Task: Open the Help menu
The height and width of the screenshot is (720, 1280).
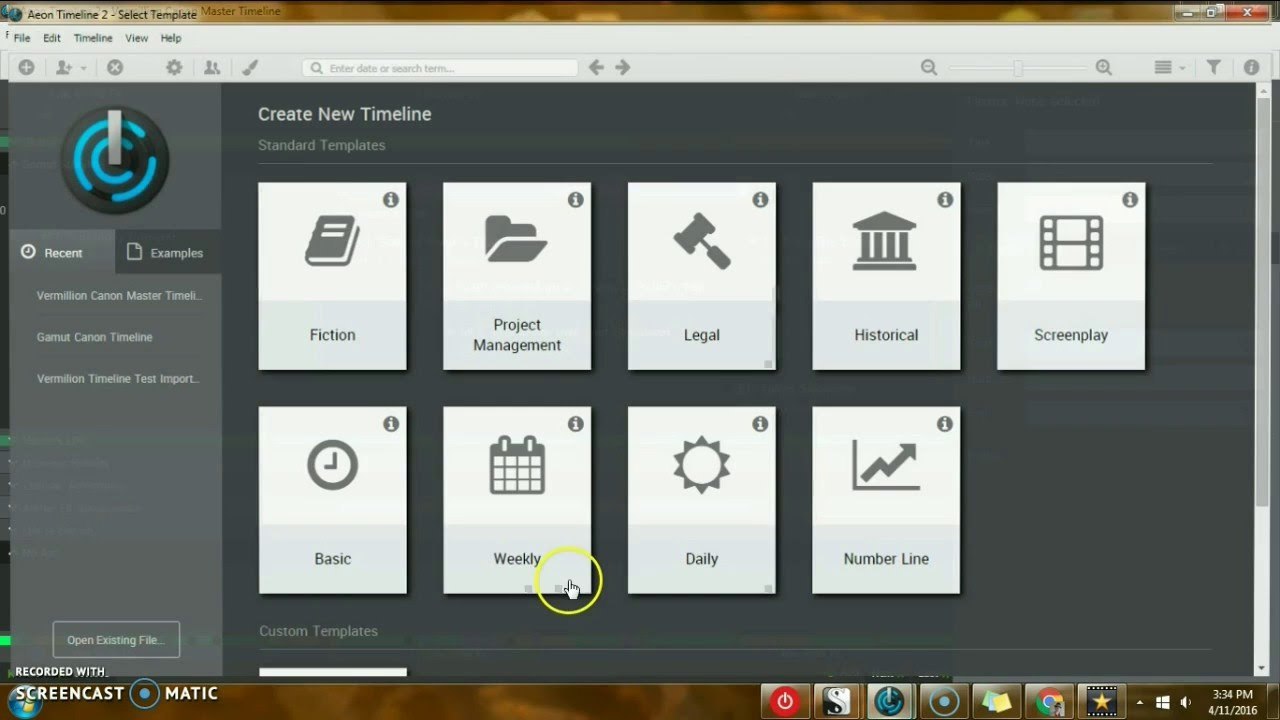Action: pyautogui.click(x=171, y=38)
